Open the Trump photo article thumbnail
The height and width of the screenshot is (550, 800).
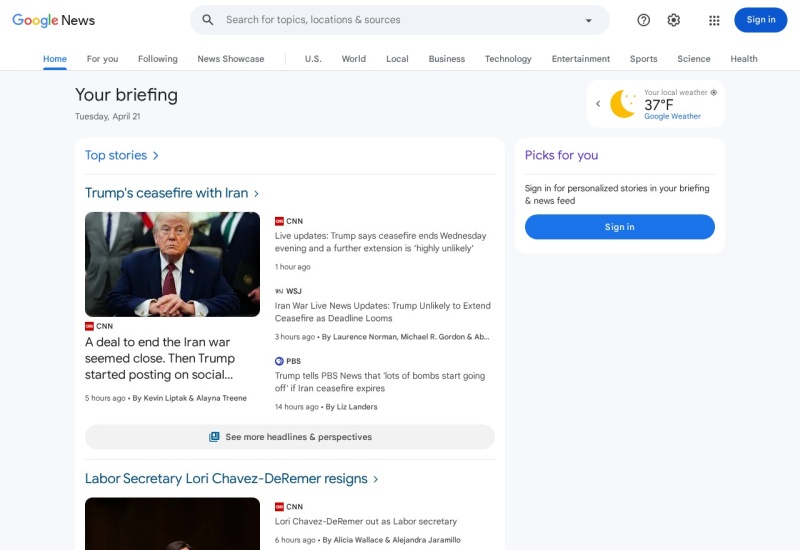pos(172,264)
